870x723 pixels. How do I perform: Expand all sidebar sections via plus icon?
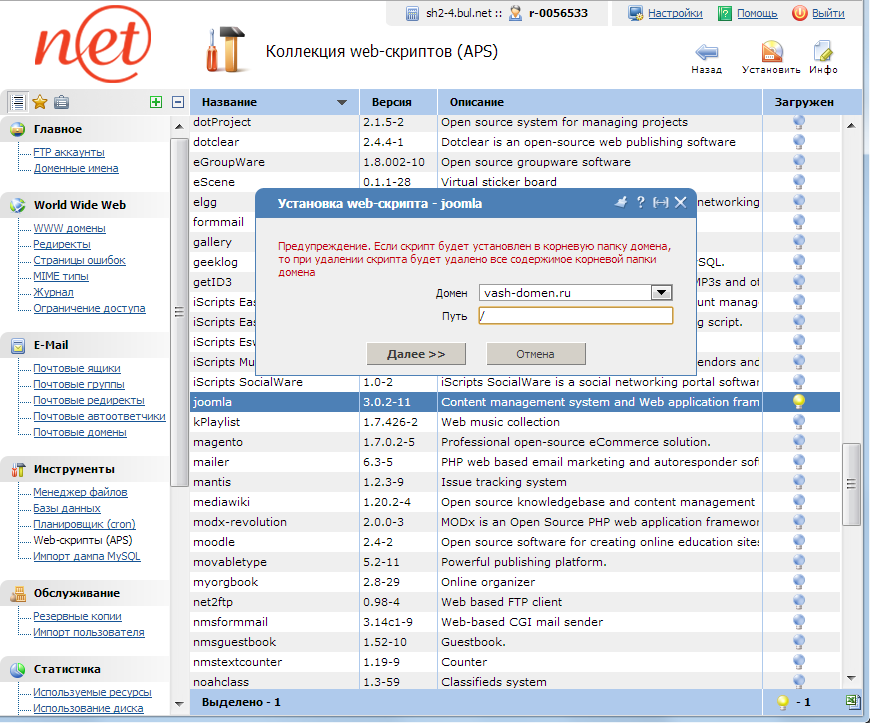tap(156, 101)
